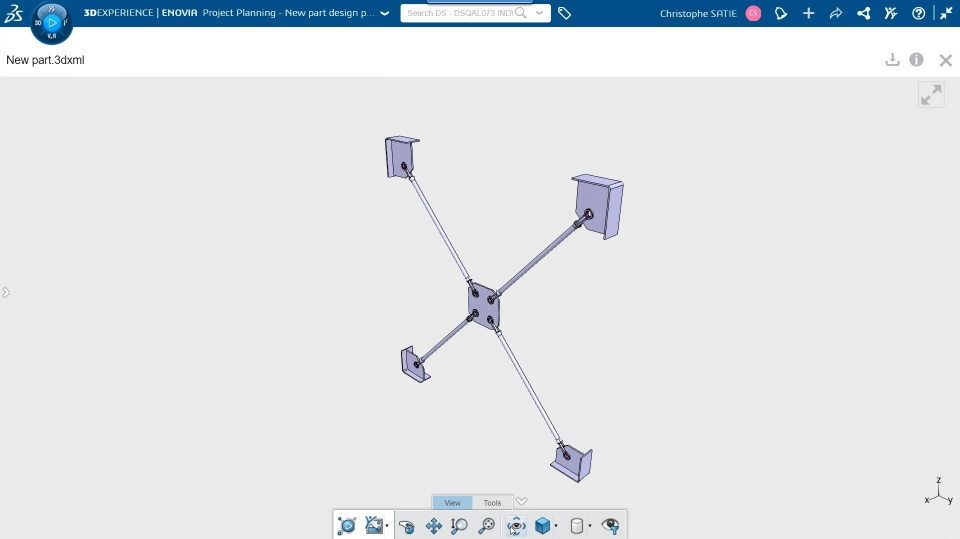This screenshot has height=539, width=960.
Task: Open the blue cube view dropdown arrow
Action: pyautogui.click(x=556, y=526)
